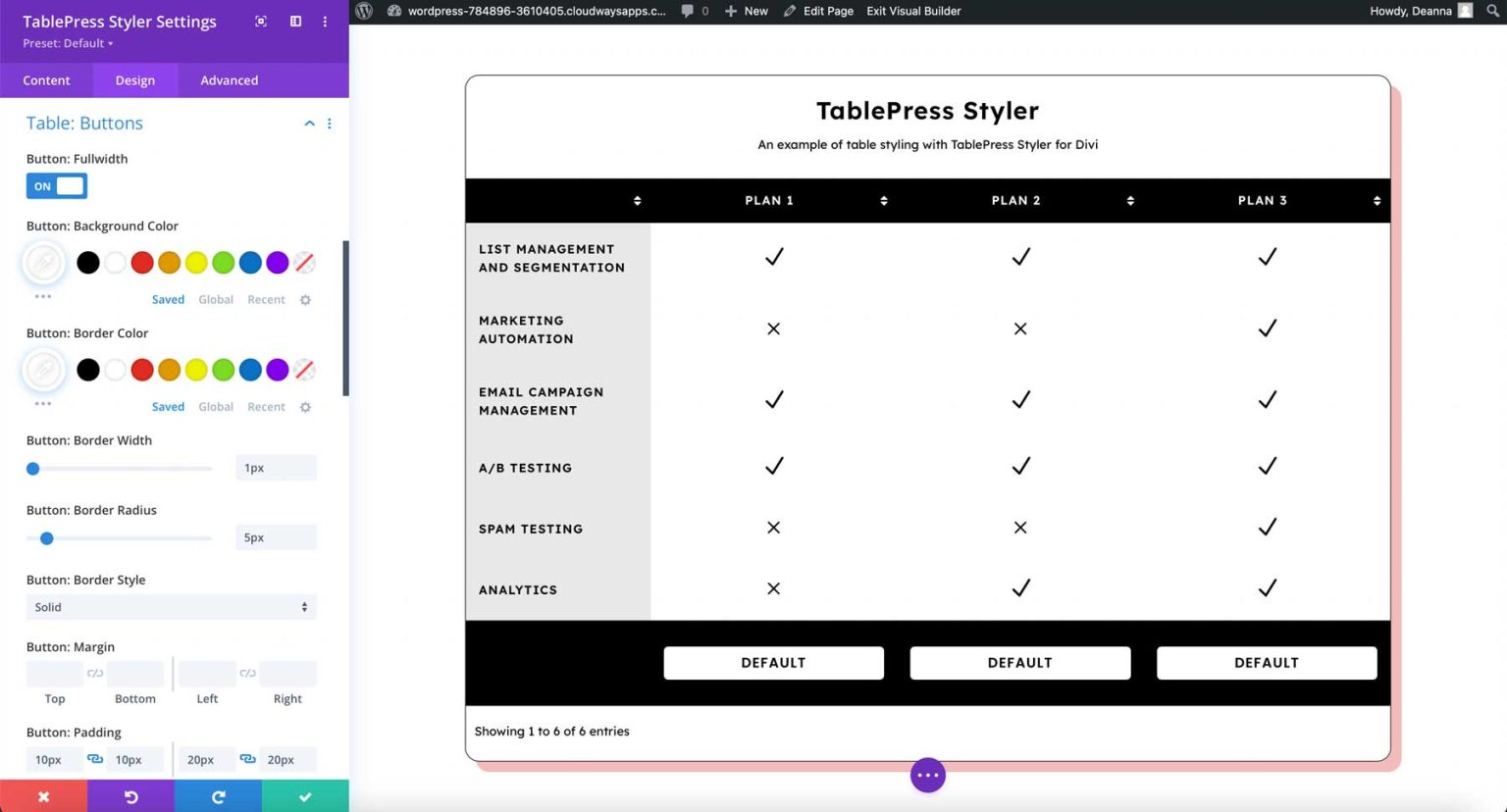This screenshot has height=812, width=1507.
Task: Pick the red swatch for Button Background Color
Action: click(141, 262)
